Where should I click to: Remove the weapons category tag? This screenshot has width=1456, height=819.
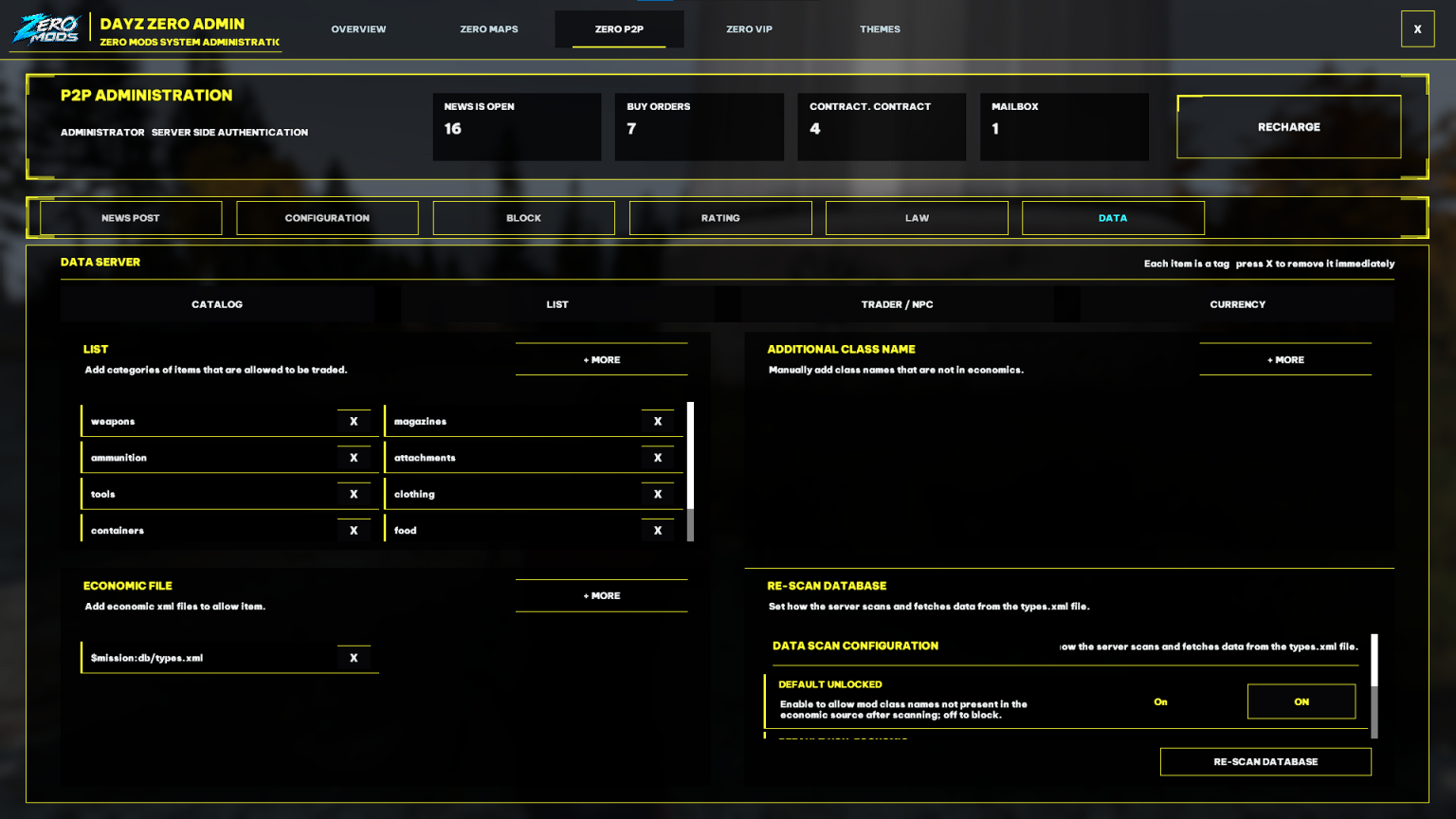[354, 421]
